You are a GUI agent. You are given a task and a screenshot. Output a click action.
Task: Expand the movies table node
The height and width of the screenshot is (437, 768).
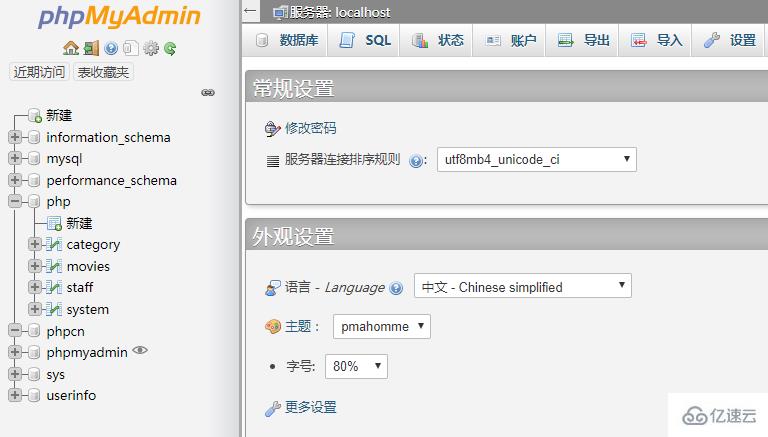(34, 266)
